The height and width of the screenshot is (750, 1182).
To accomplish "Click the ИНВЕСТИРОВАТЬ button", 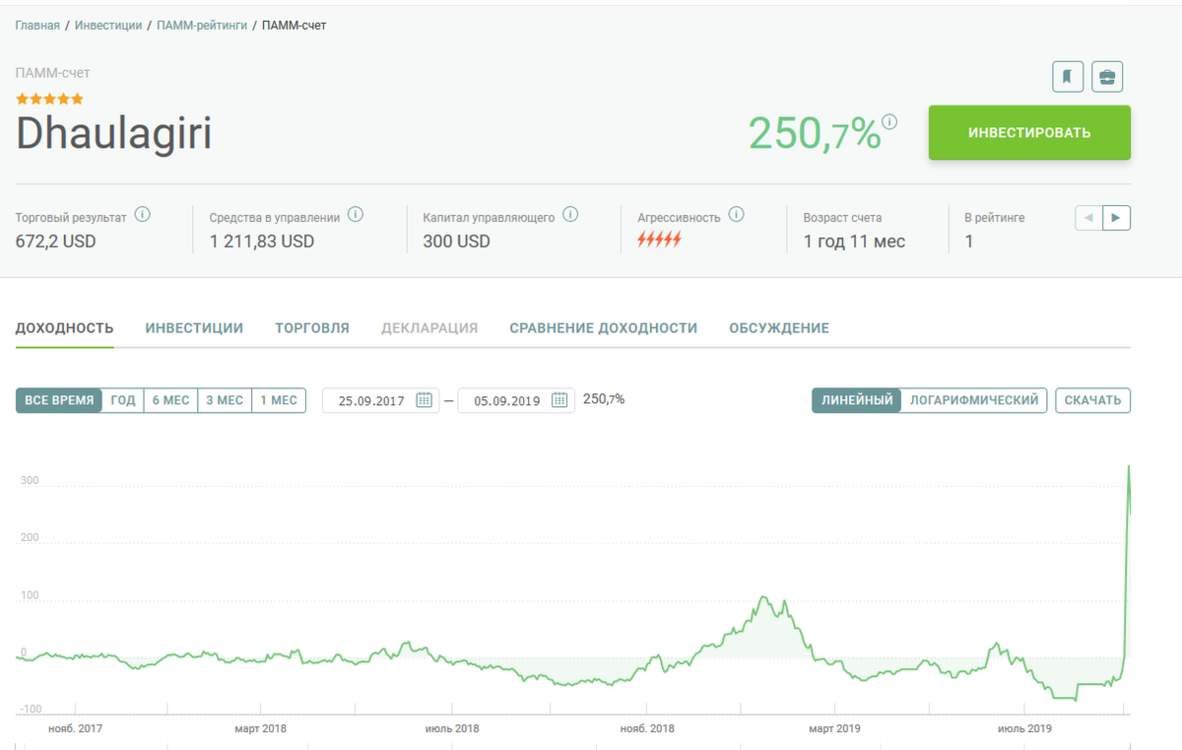I will 1029,133.
